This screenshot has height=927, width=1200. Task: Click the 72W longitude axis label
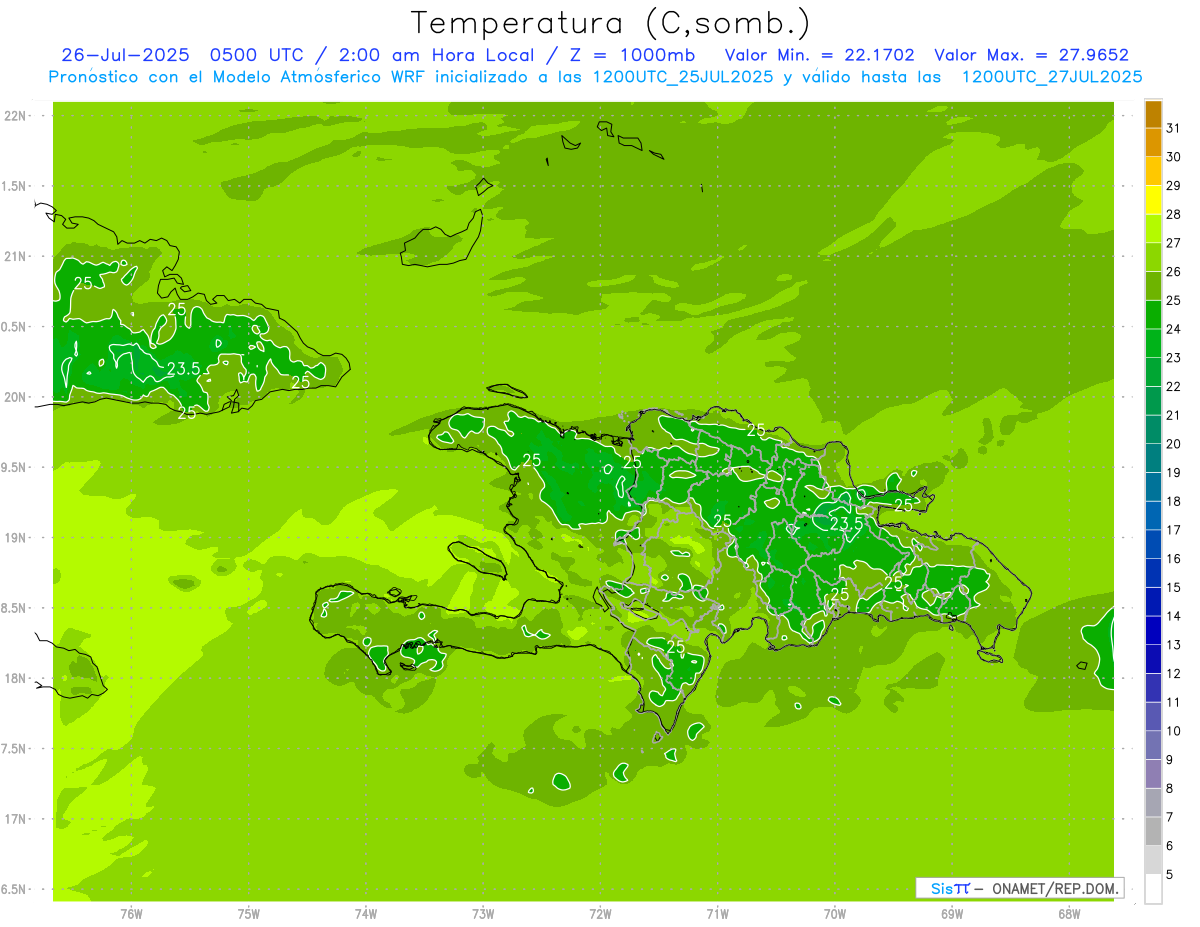coord(600,914)
